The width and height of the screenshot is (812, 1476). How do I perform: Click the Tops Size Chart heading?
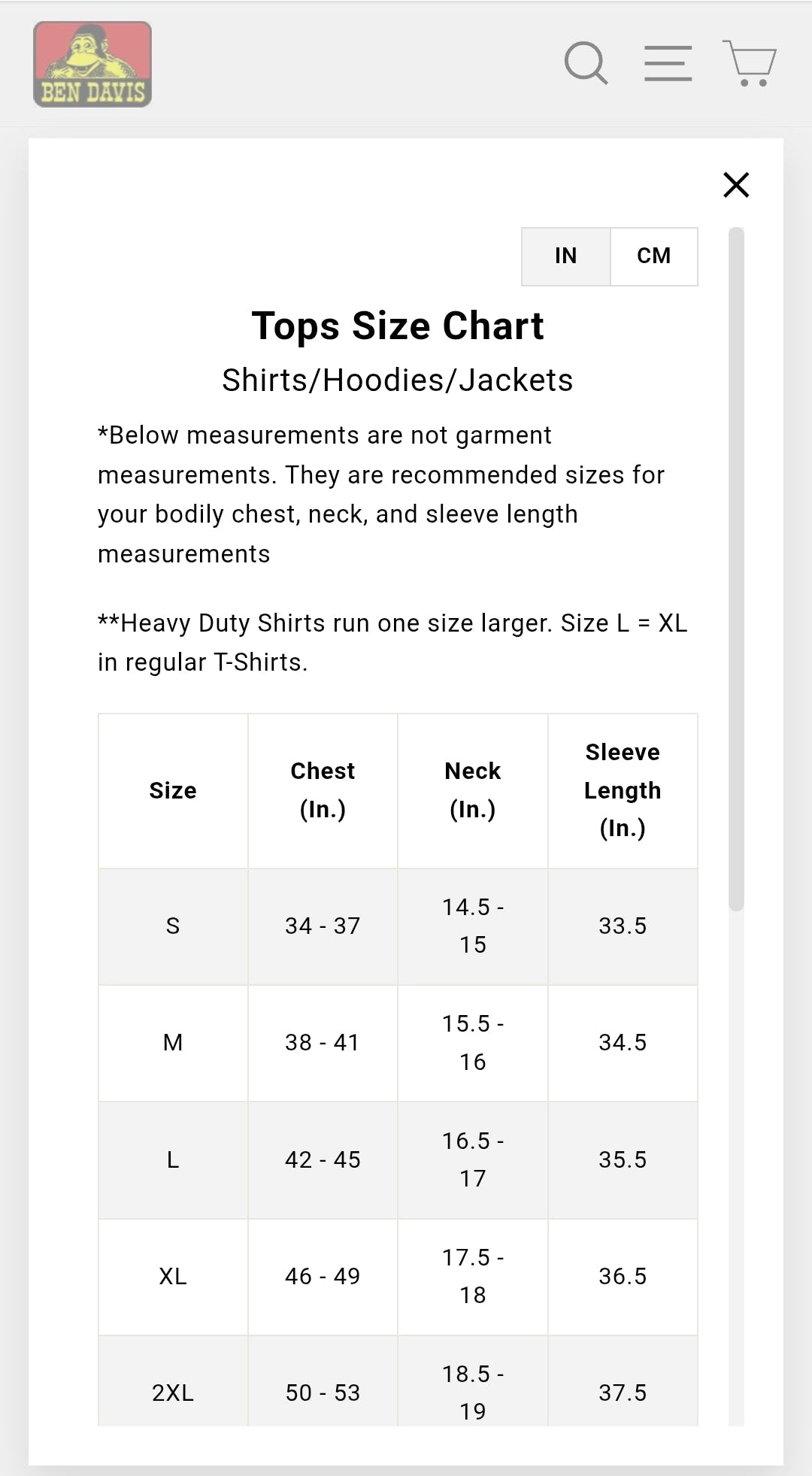coord(398,326)
